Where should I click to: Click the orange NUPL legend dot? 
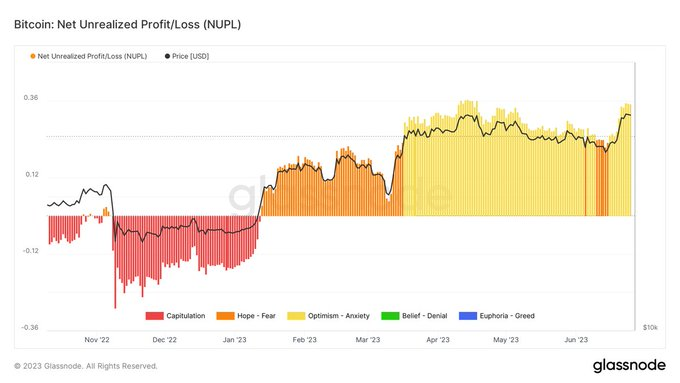[x=33, y=56]
